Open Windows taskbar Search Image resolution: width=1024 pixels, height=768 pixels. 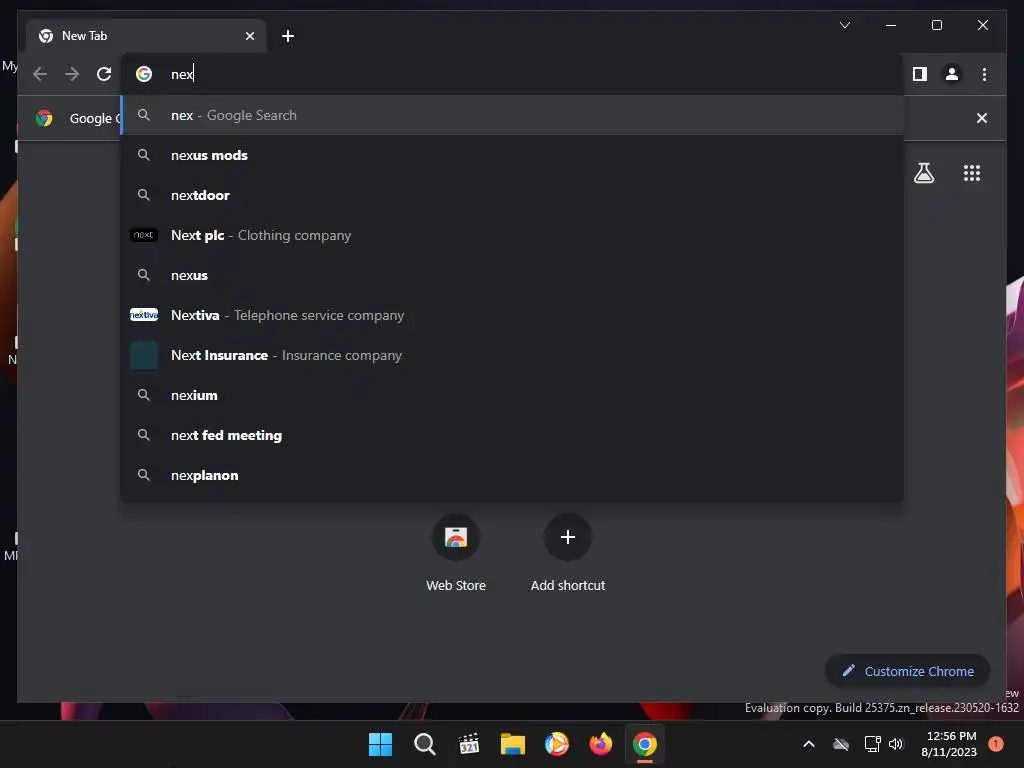coord(424,744)
